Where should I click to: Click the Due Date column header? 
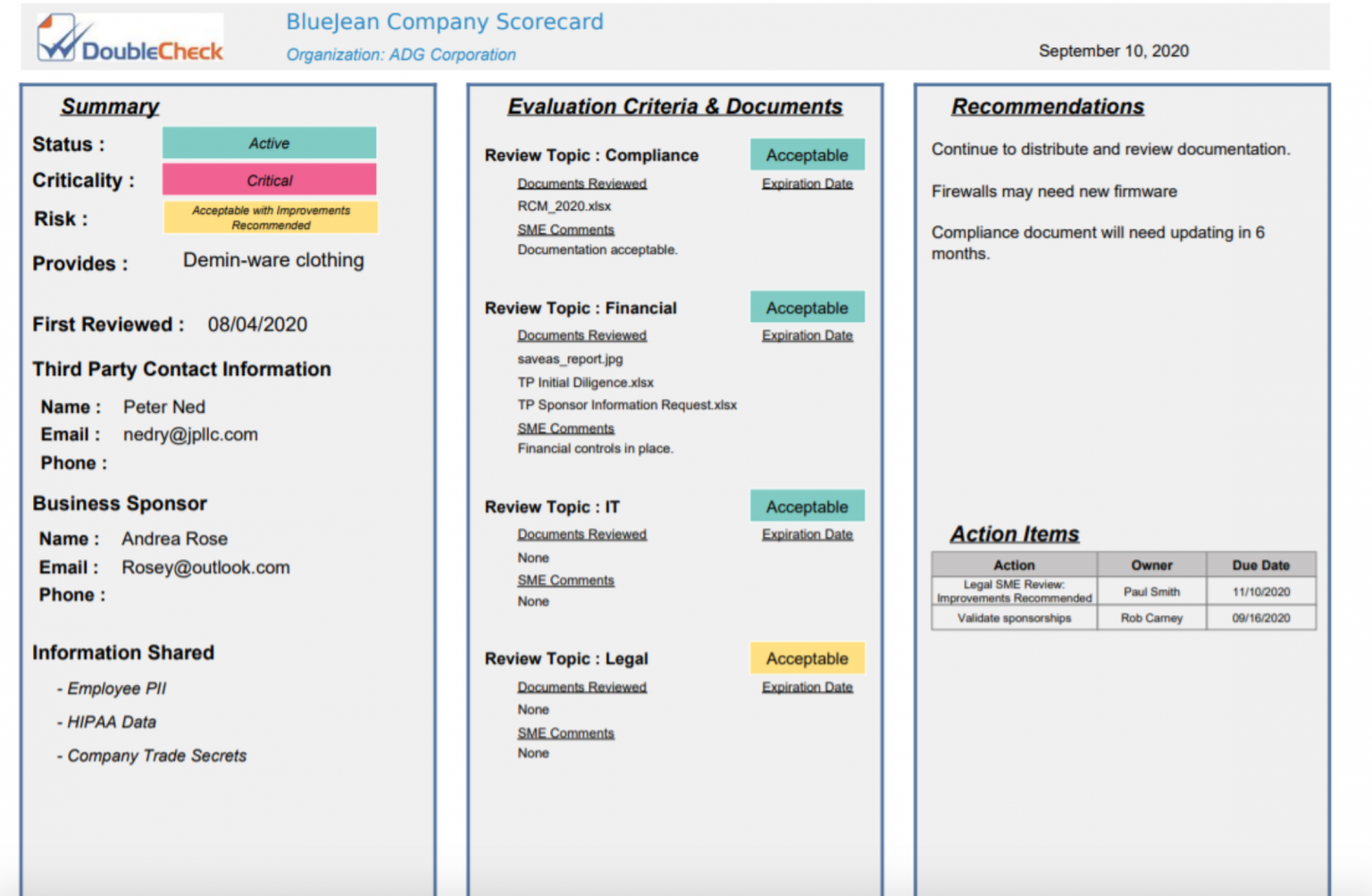[1260, 565]
